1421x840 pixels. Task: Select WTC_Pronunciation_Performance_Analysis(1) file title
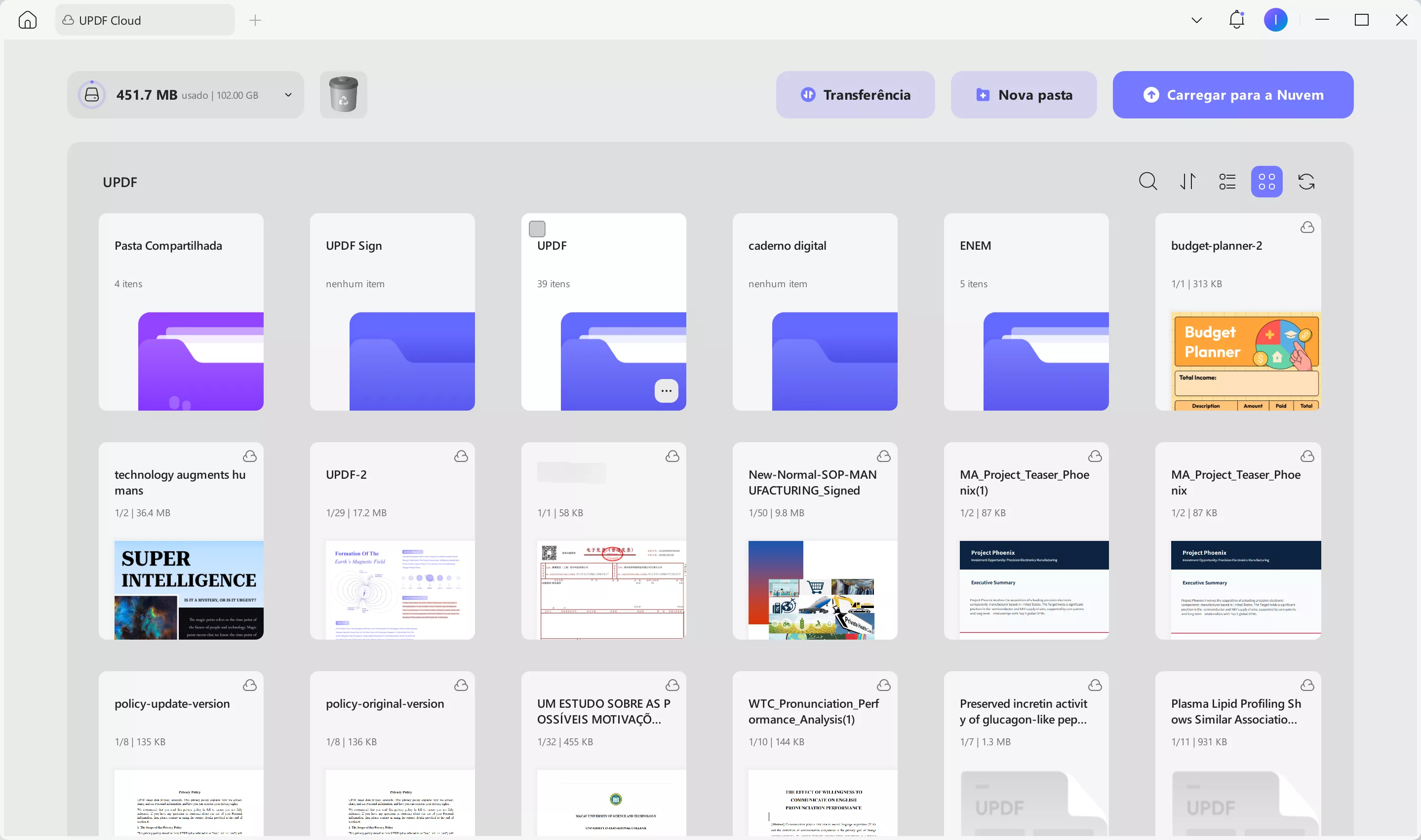[814, 712]
